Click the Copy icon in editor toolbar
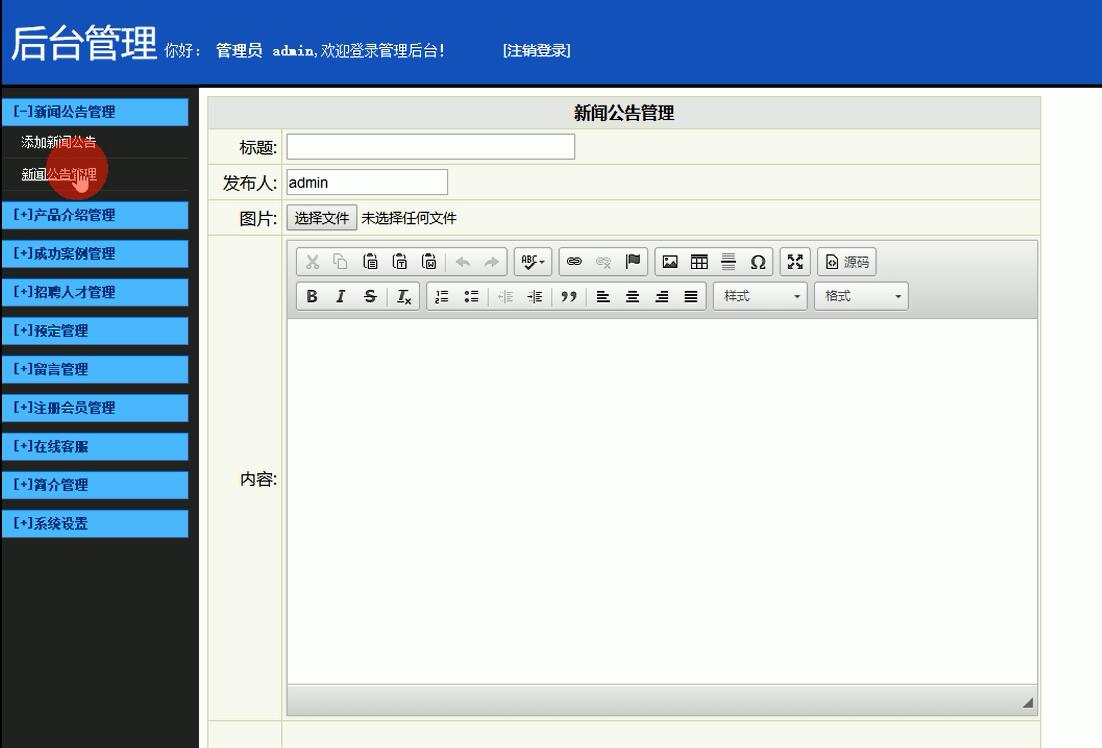Image resolution: width=1102 pixels, height=748 pixels. 341,262
